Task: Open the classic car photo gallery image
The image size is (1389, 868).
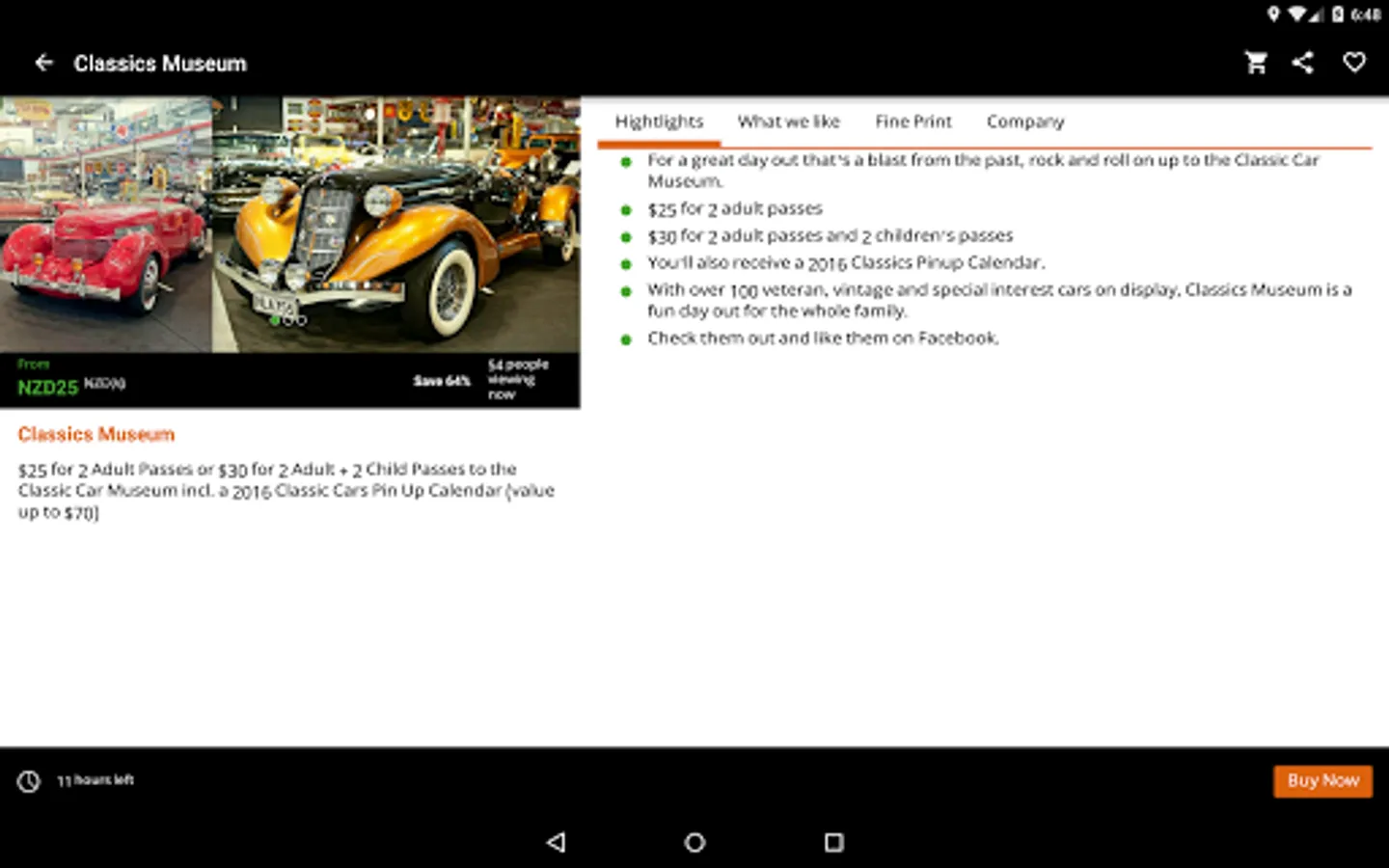Action: pos(289,224)
